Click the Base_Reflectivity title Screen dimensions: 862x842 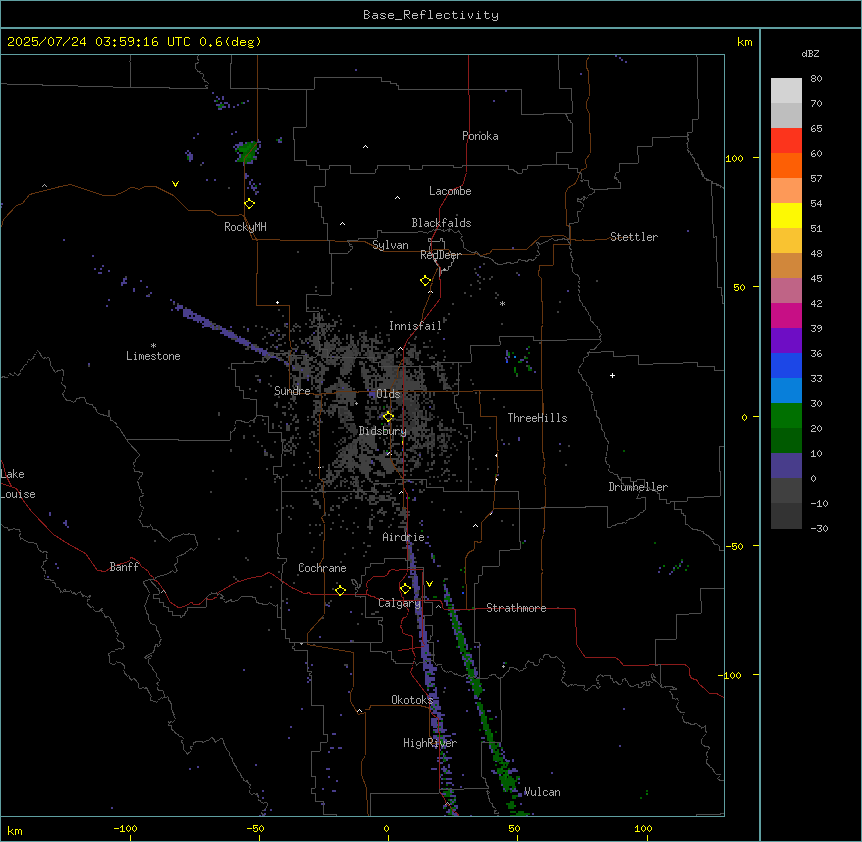431,15
